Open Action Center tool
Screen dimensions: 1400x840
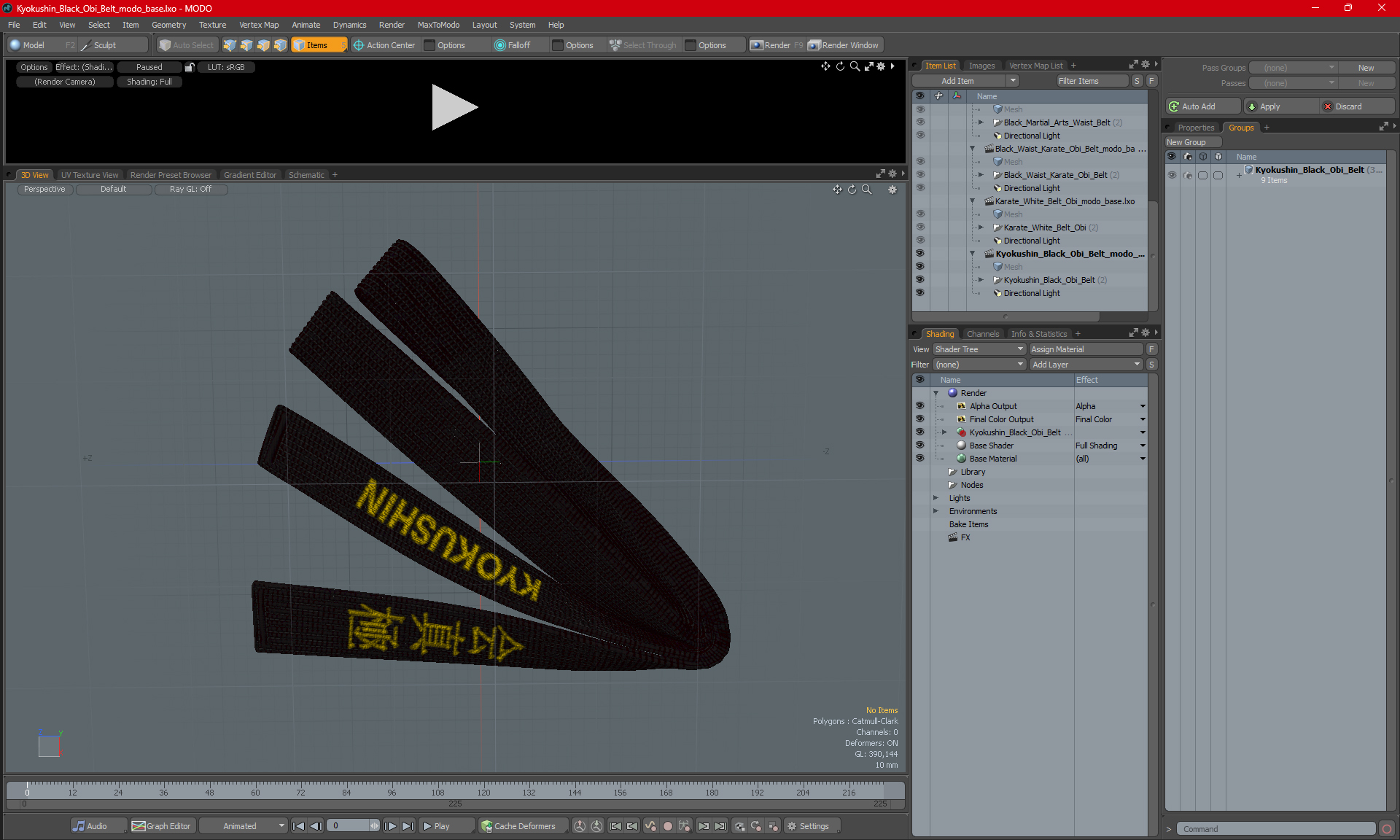pyautogui.click(x=384, y=45)
